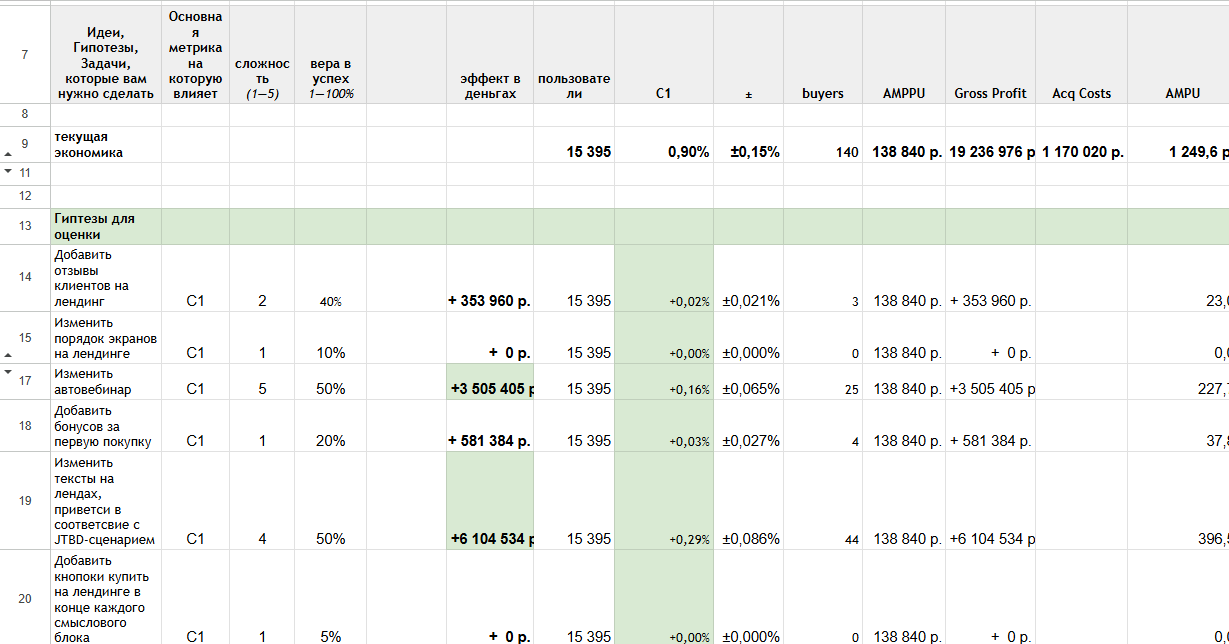
Task: Select the 'Изменить тексты на лендах' hypothesis cell
Action: pos(106,501)
